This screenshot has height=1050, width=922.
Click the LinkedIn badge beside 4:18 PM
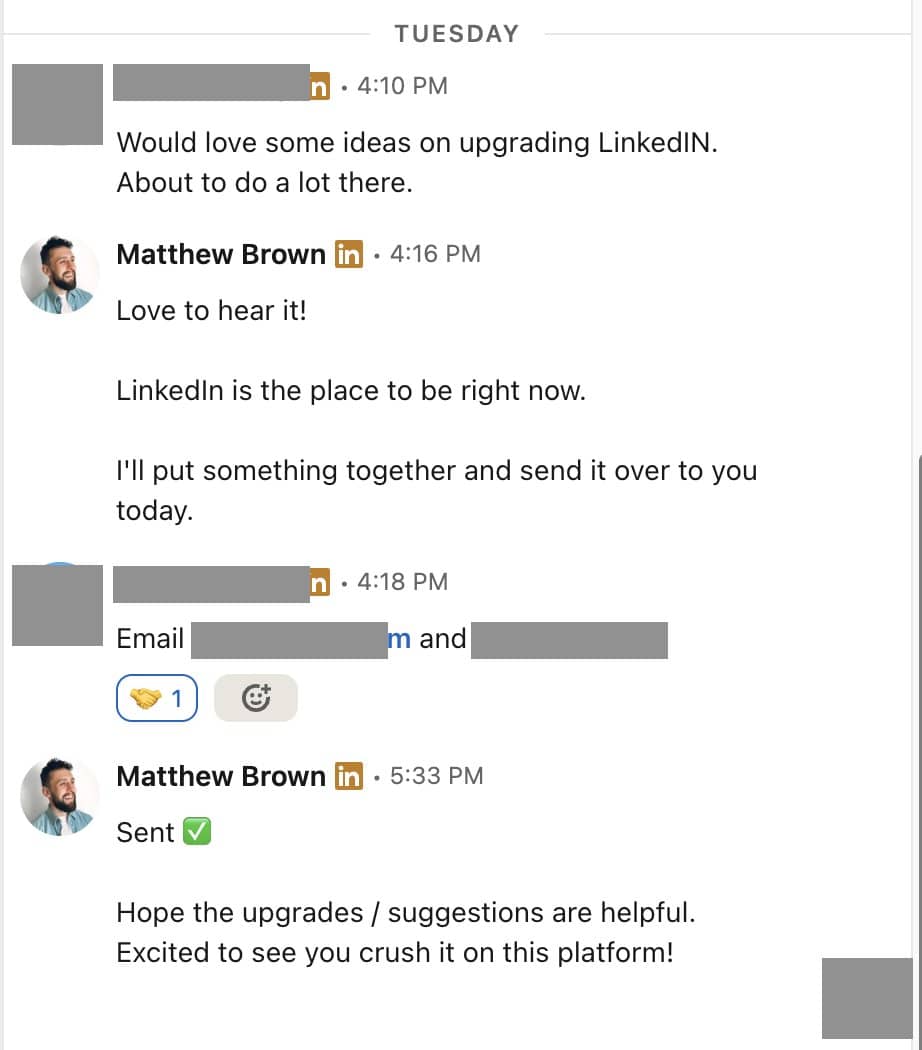(x=319, y=582)
